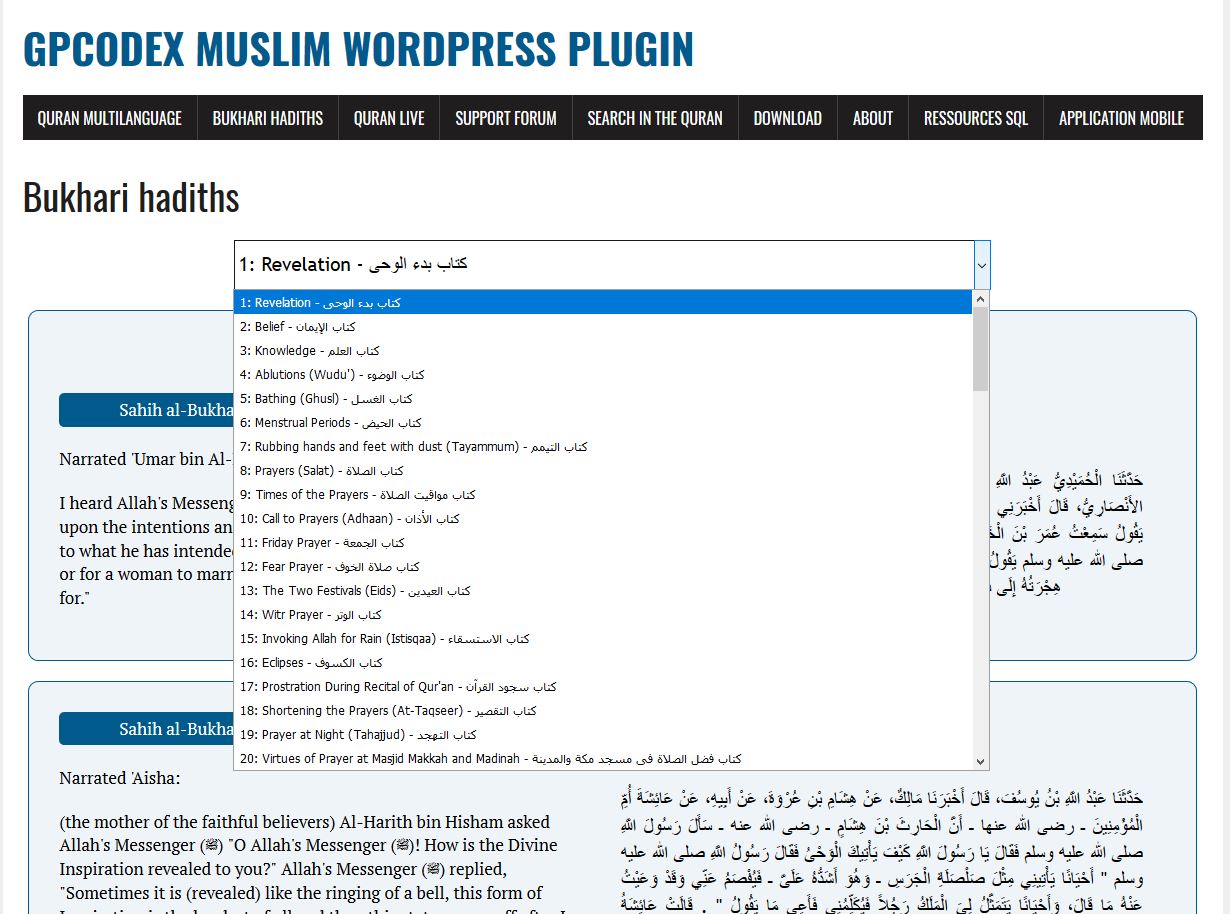Select option 7: Rubbing hands and feet with dust (Tayammum)
The image size is (1230, 914).
coord(603,446)
